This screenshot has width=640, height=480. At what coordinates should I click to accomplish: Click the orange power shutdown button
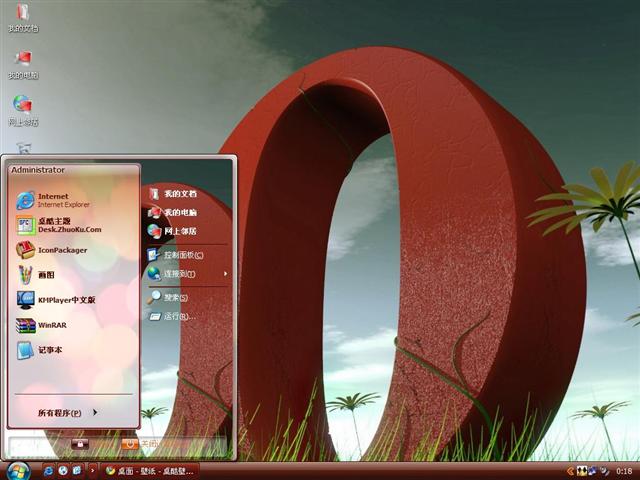130,444
